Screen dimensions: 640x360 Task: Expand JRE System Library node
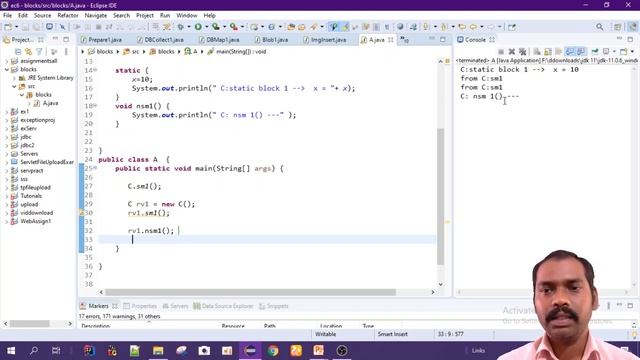[x=14, y=78]
